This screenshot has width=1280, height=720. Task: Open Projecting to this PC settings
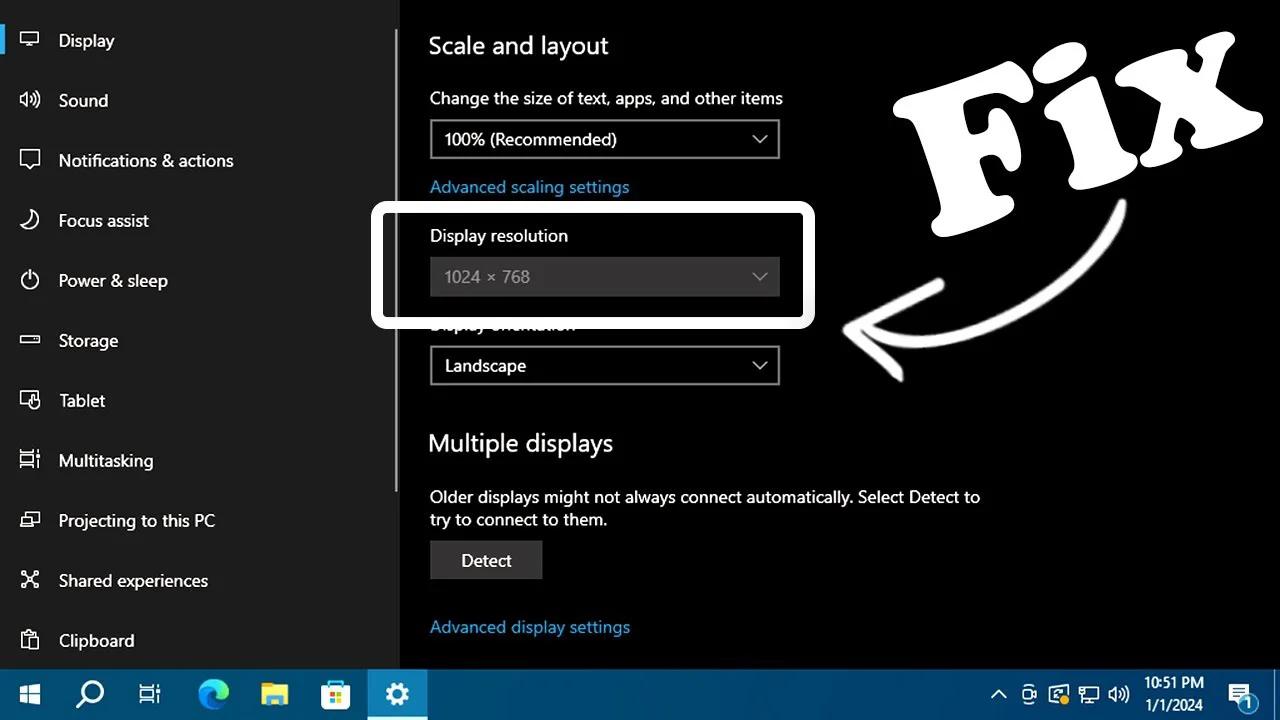coord(137,520)
